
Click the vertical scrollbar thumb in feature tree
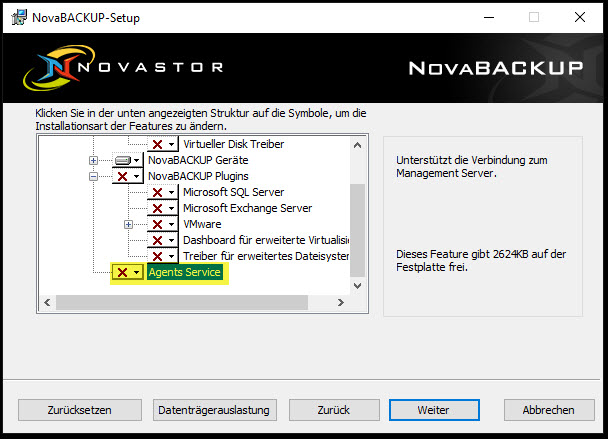(x=358, y=230)
